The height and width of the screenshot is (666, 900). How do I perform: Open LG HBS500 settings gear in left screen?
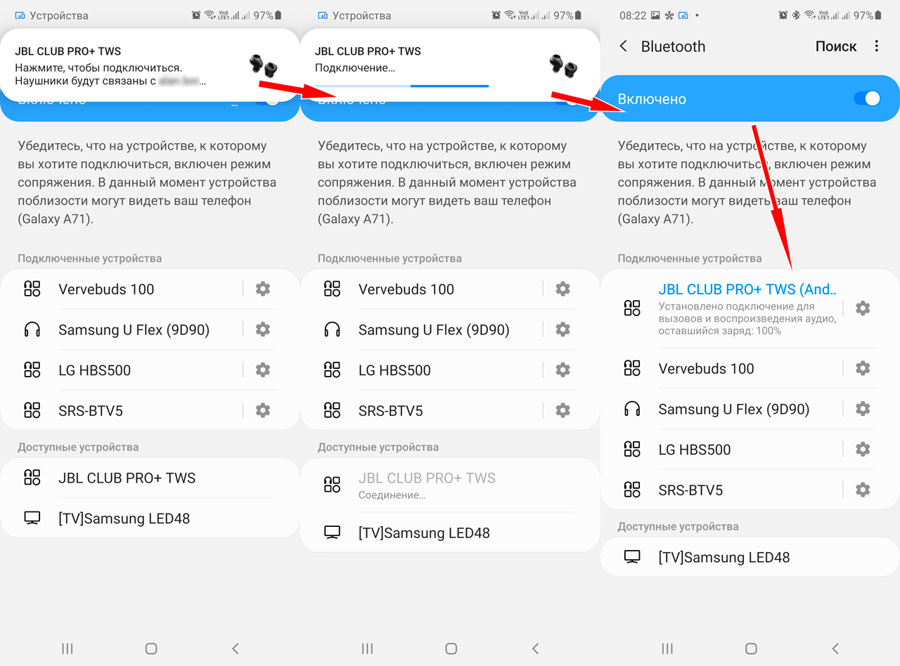click(x=263, y=370)
